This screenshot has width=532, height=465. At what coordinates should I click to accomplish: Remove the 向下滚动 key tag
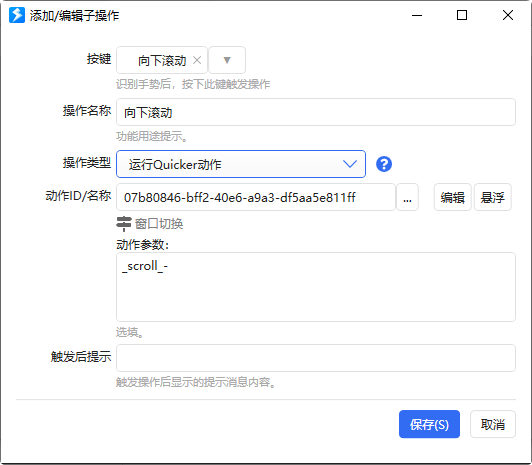tap(197, 60)
